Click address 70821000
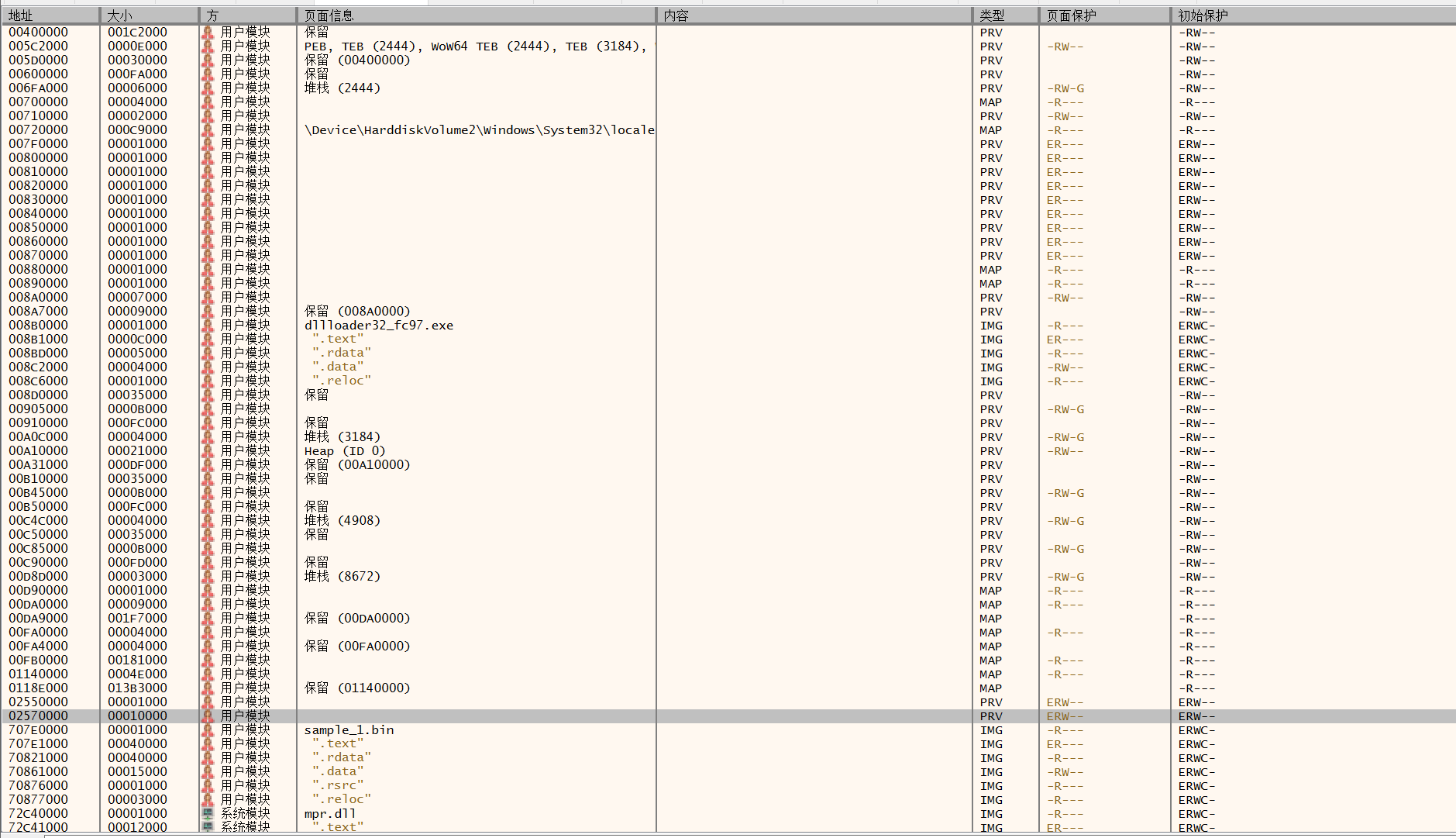 39,758
